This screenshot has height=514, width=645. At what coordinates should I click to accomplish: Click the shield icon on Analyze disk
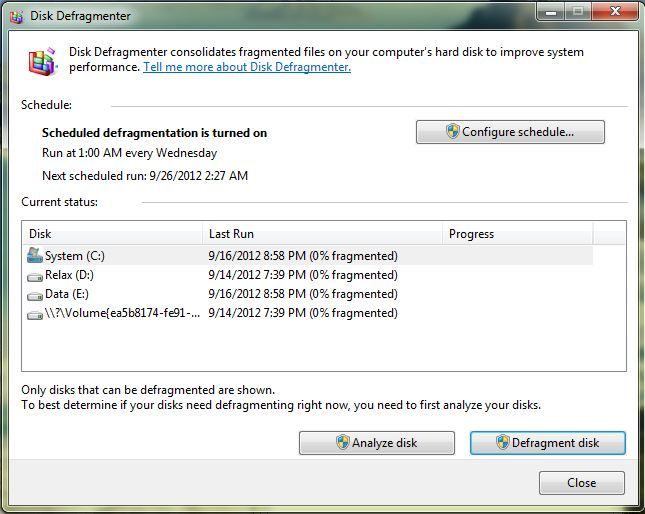342,442
